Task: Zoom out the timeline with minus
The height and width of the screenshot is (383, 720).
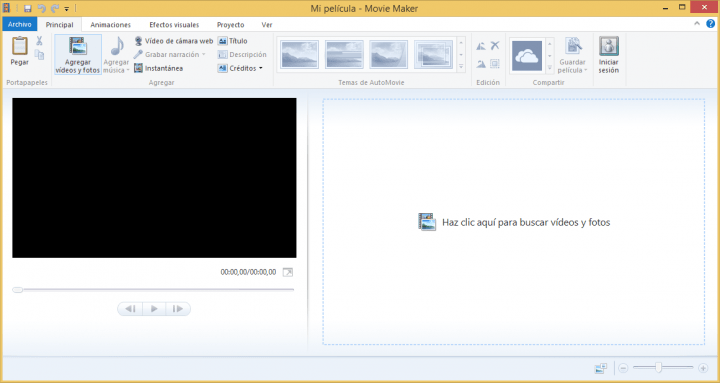Action: tap(623, 368)
